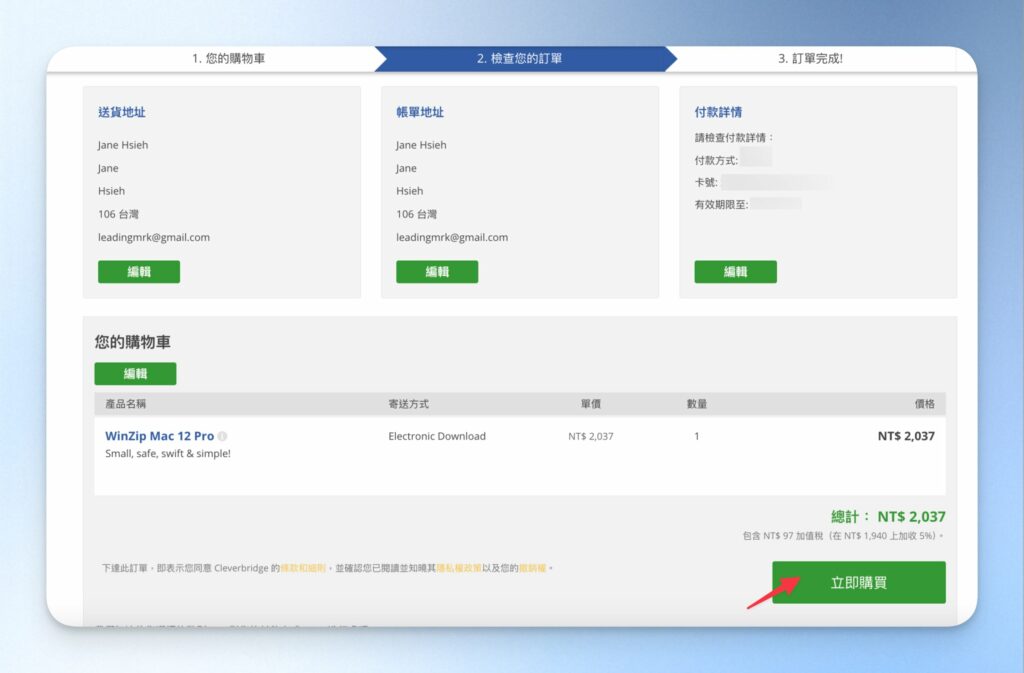
Task: Click the shipping email leadingmrk@gmail.com
Action: click(154, 238)
